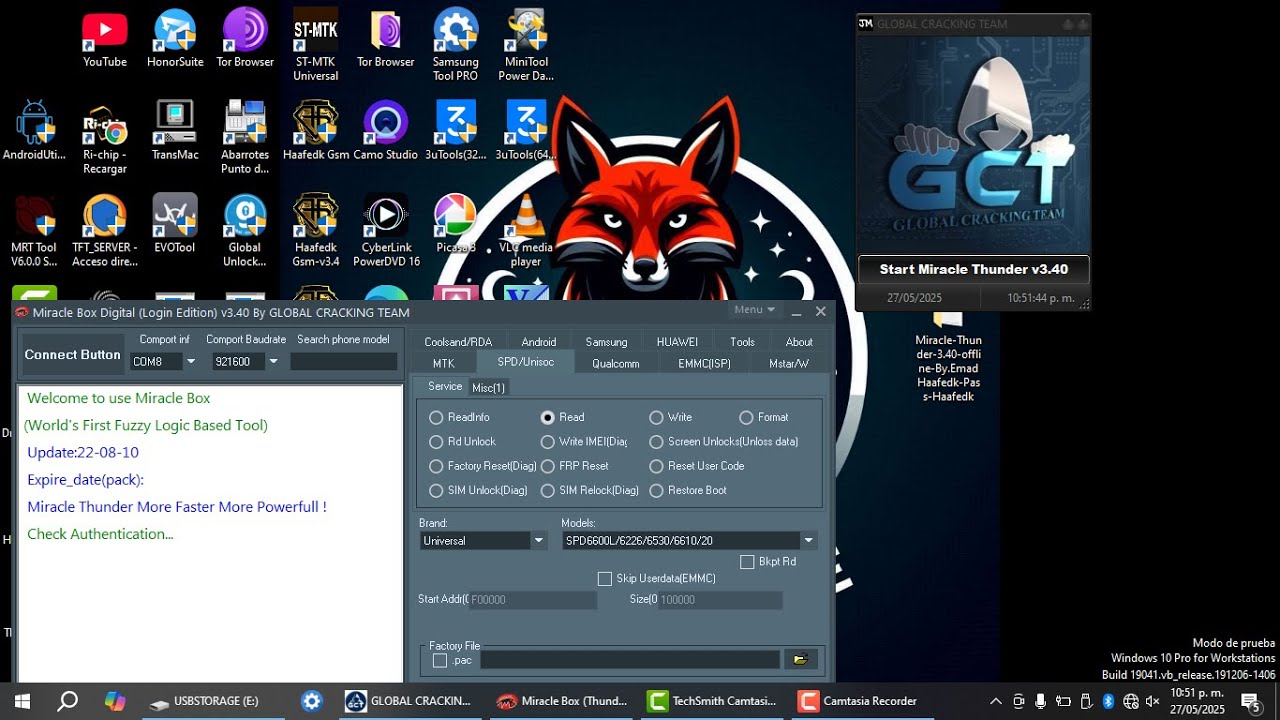Viewport: 1280px width, 720px height.
Task: Expand Comport Baudrate 921600 dropdown
Action: coord(272,361)
